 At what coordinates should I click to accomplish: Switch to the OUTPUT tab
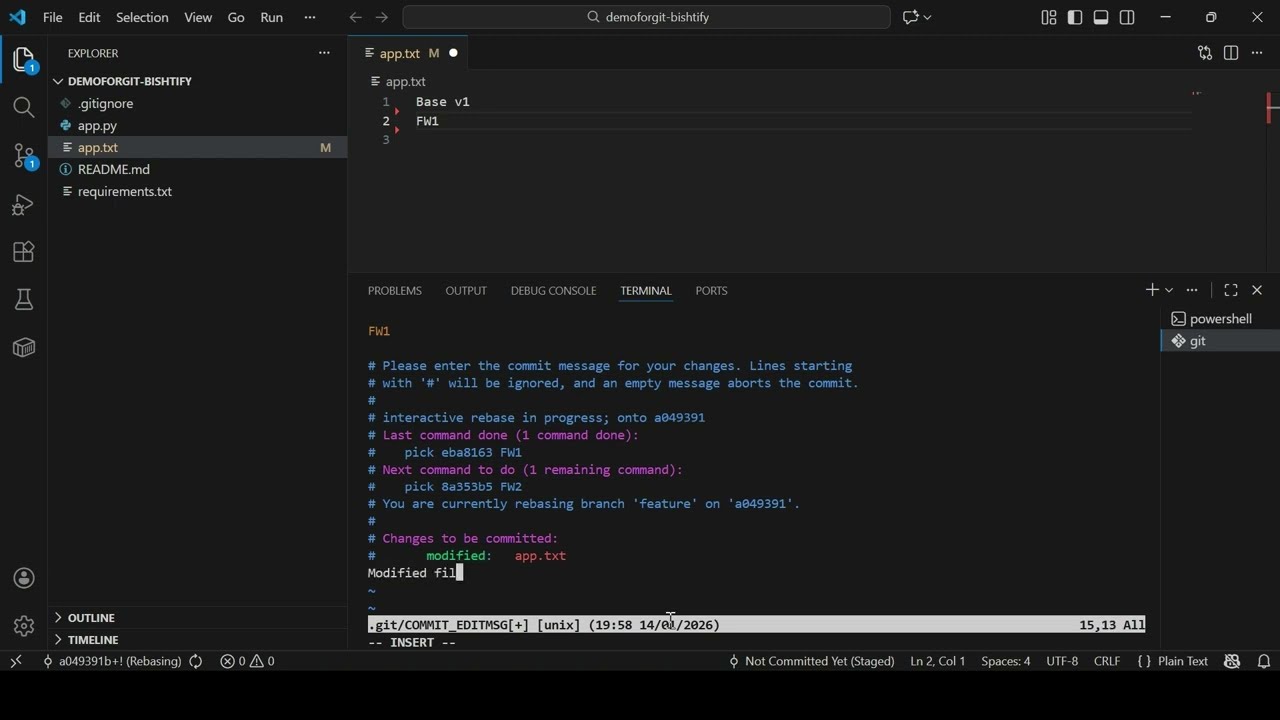click(x=466, y=290)
